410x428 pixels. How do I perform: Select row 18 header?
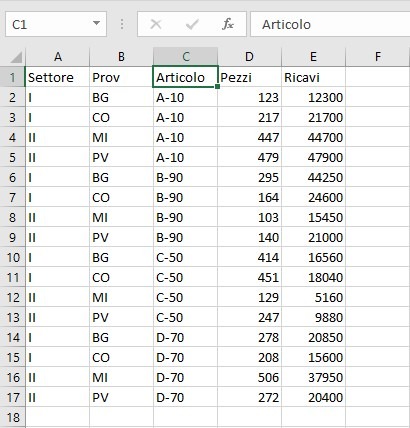click(13, 417)
